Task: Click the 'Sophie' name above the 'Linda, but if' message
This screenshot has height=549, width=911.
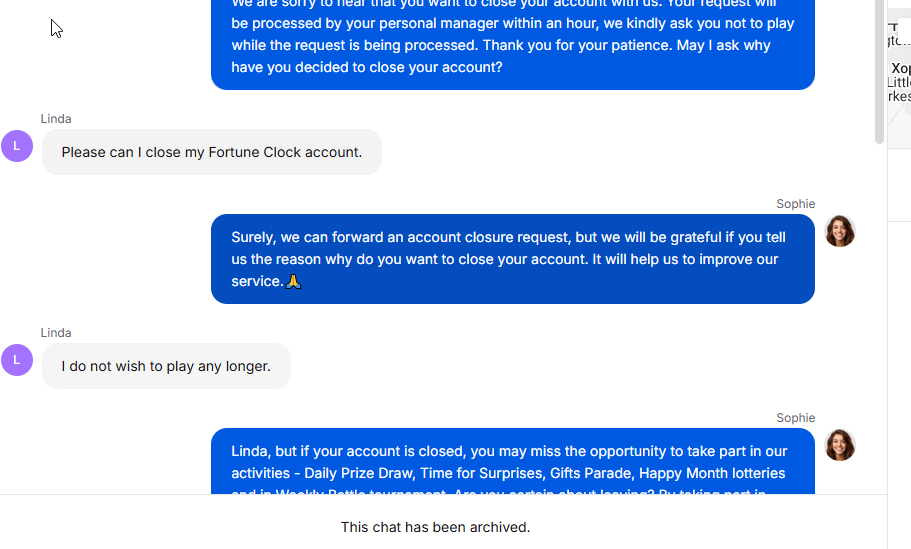Action: pos(795,418)
